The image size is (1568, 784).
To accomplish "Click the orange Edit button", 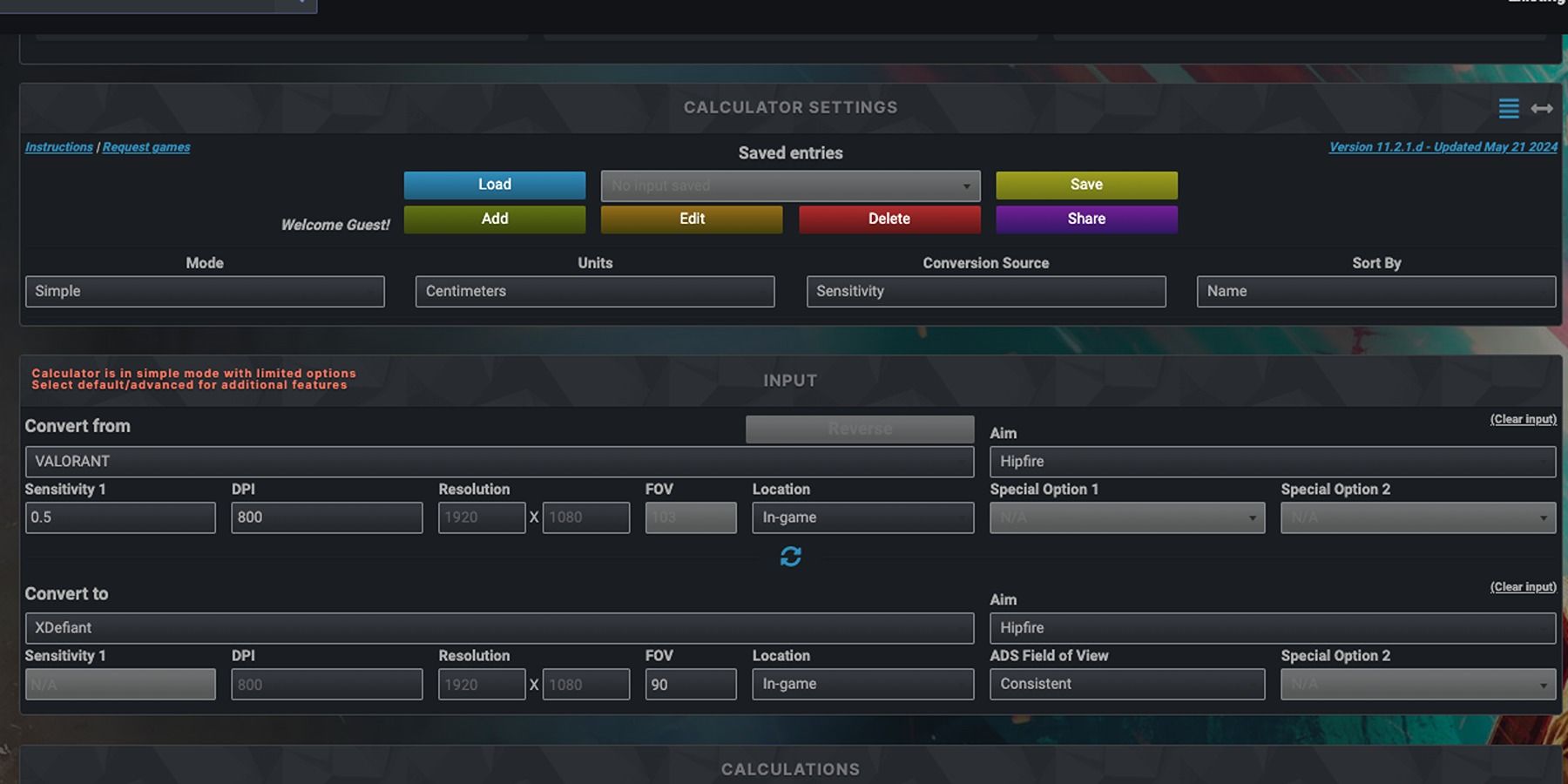I will click(692, 220).
